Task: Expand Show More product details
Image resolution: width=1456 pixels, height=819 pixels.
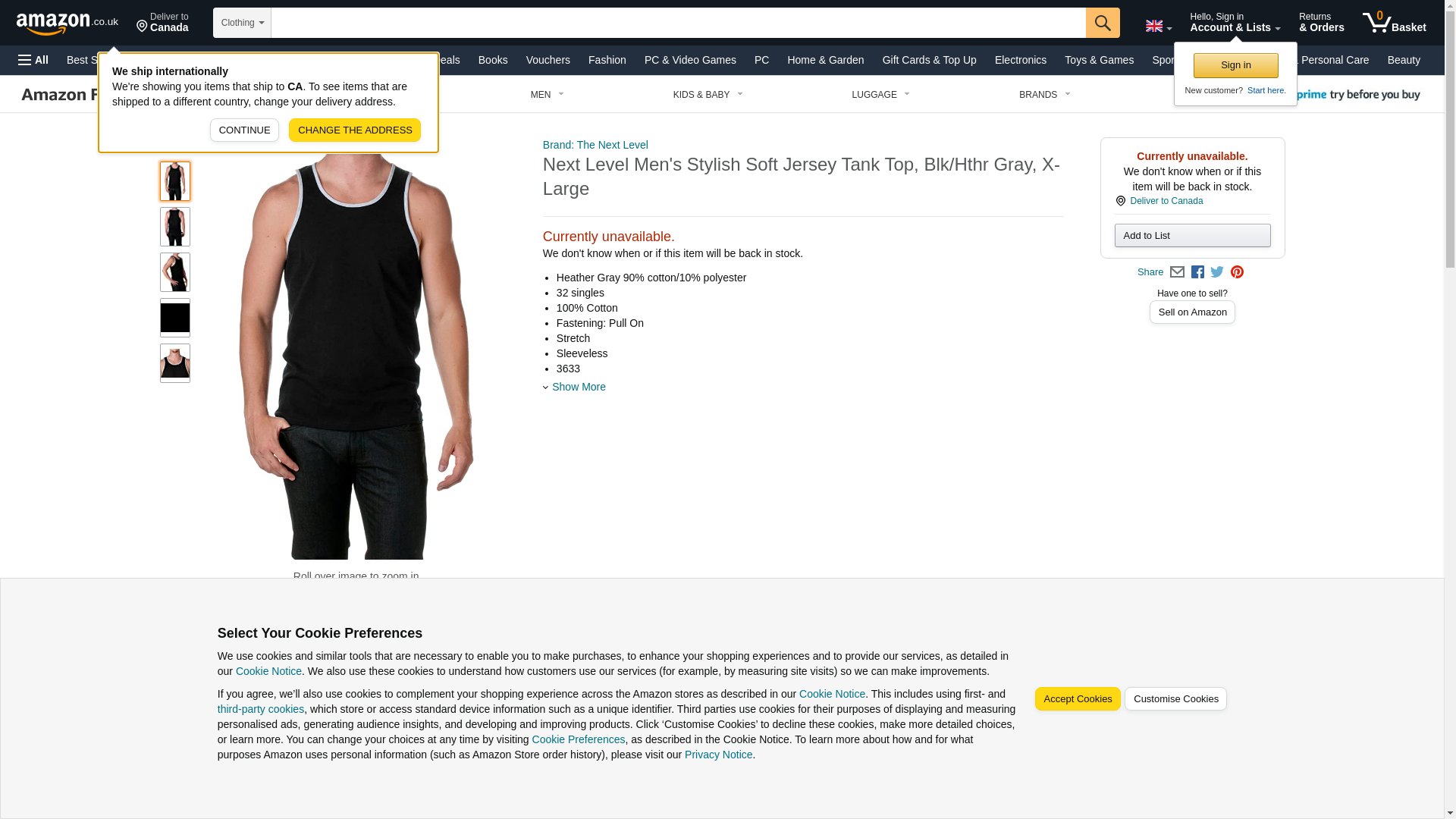Action: (x=578, y=387)
